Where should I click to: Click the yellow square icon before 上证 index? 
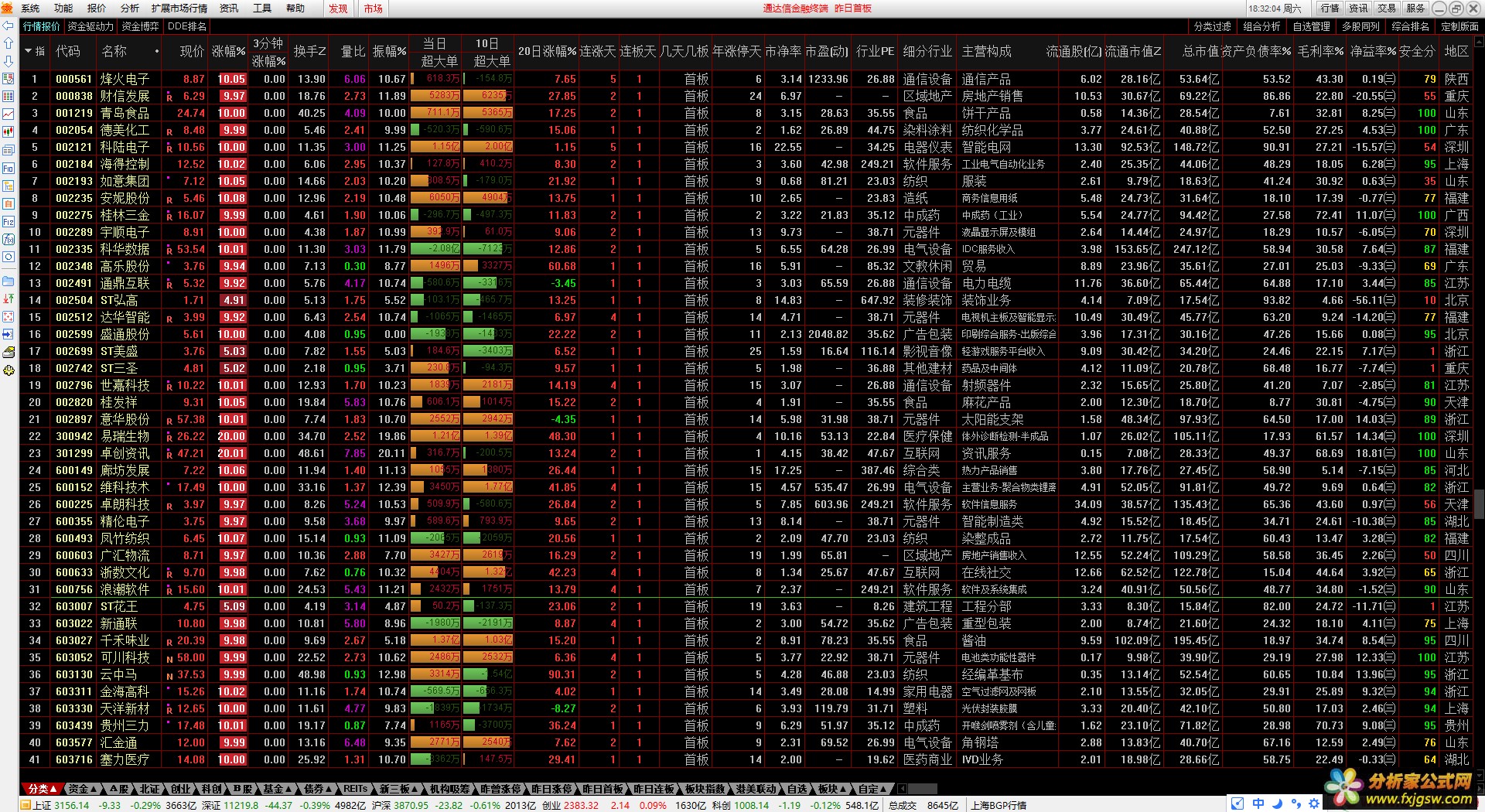26,805
